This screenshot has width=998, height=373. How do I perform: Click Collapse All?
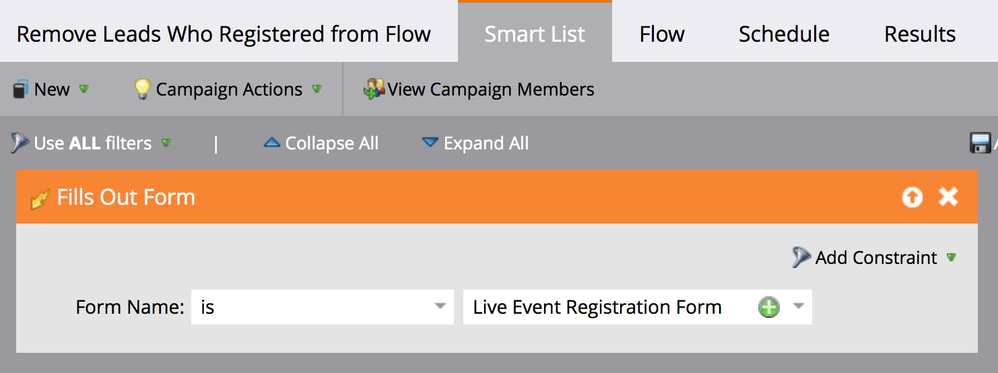[x=321, y=143]
